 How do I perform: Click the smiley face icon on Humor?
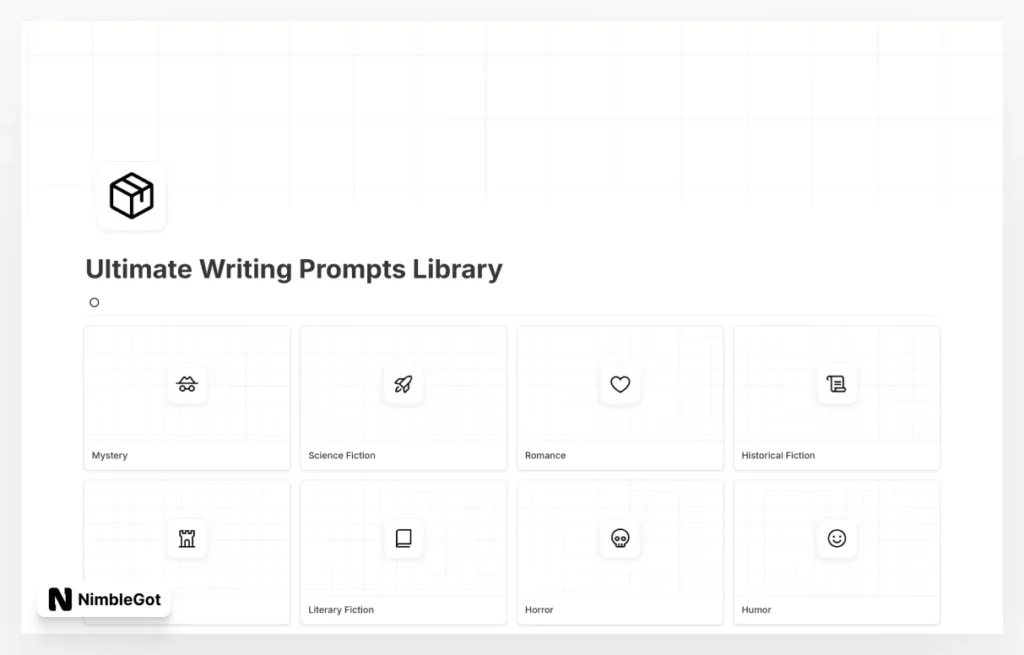837,539
